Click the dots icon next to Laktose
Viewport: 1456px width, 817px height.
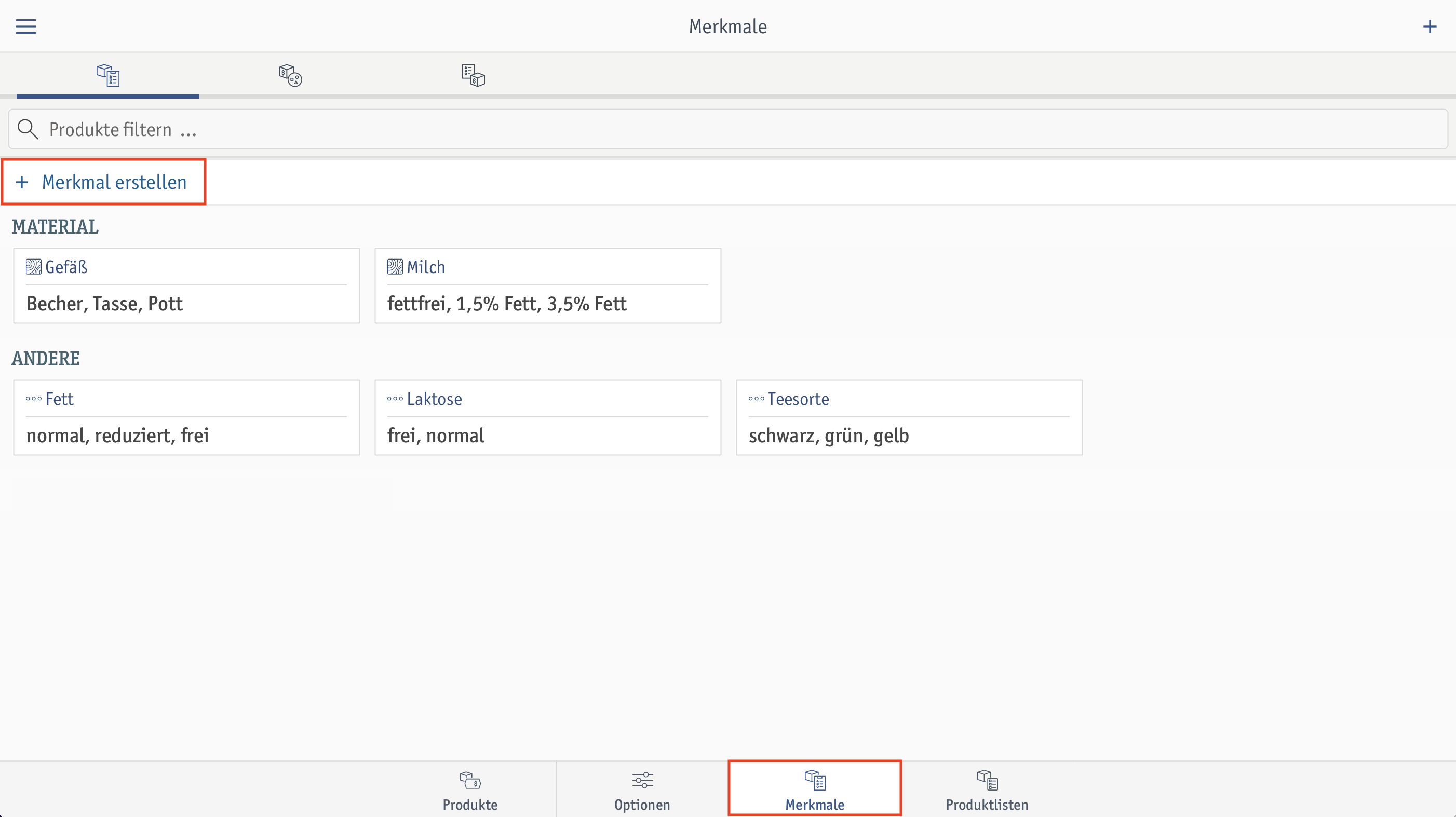point(395,399)
